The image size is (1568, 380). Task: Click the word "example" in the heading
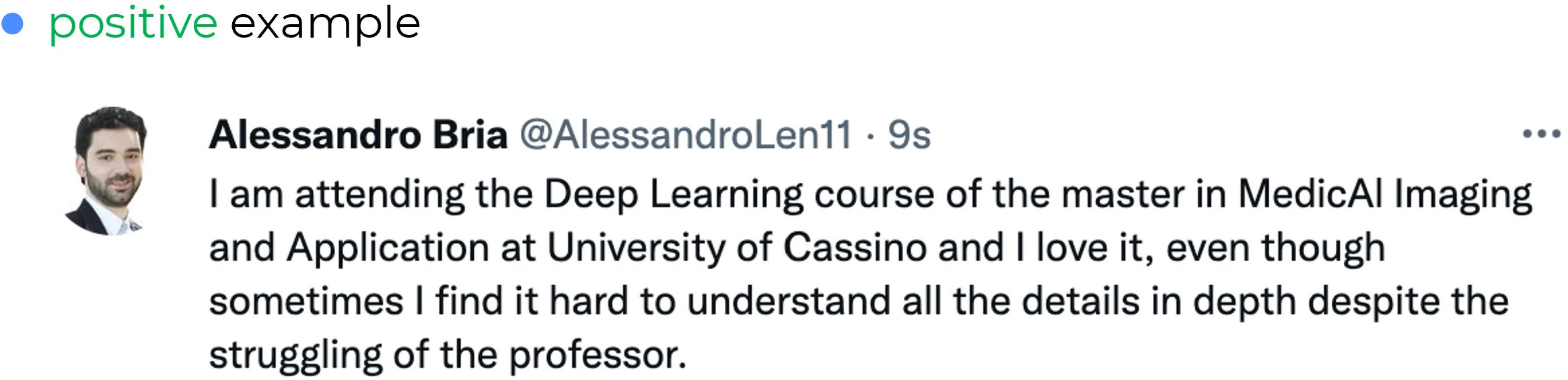coord(325,24)
